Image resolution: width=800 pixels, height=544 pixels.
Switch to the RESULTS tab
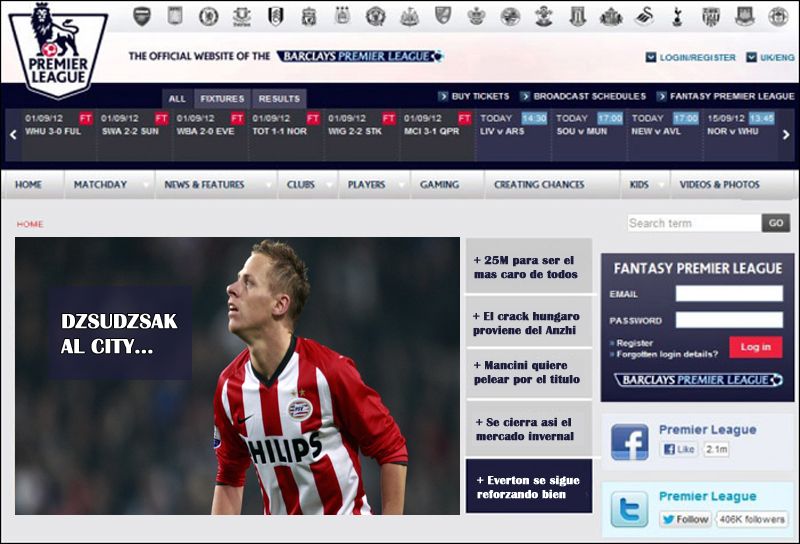pyautogui.click(x=279, y=98)
